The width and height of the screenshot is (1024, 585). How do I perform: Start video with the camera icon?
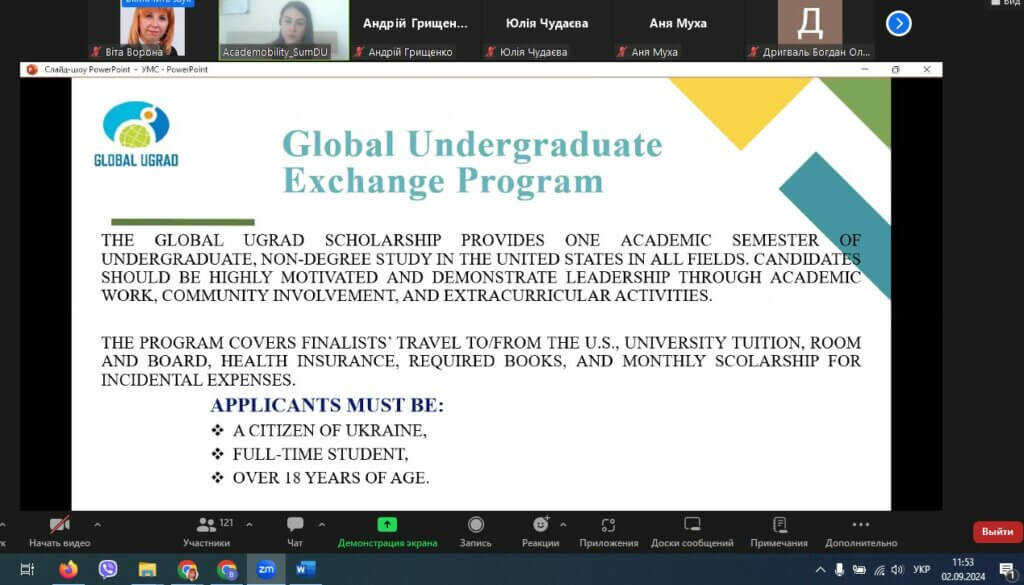coord(59,531)
